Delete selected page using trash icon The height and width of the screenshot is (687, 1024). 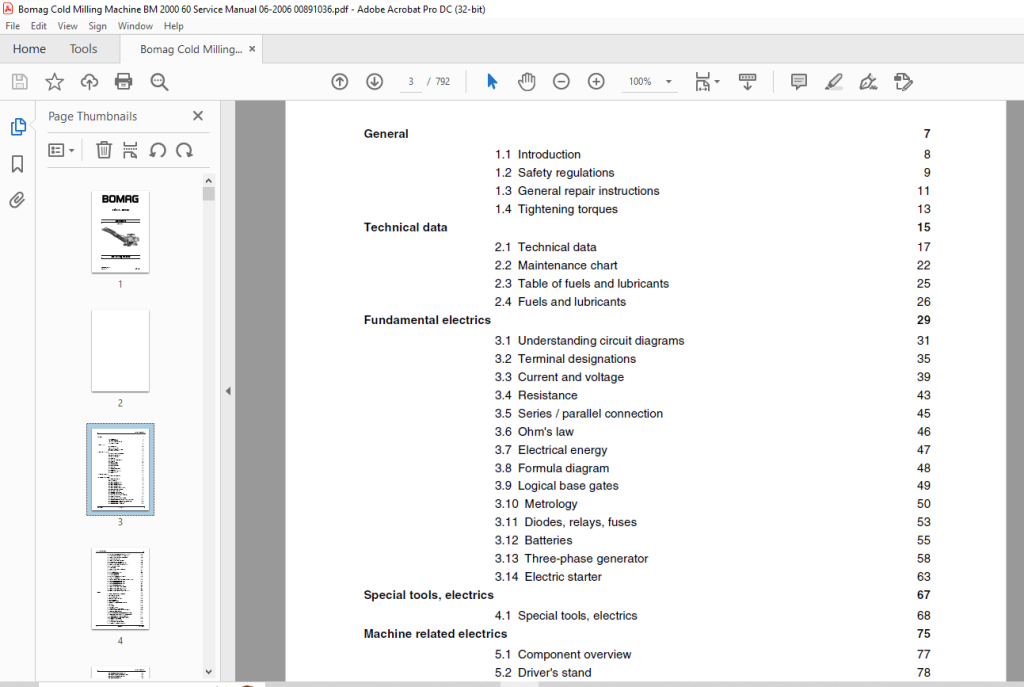(x=104, y=150)
